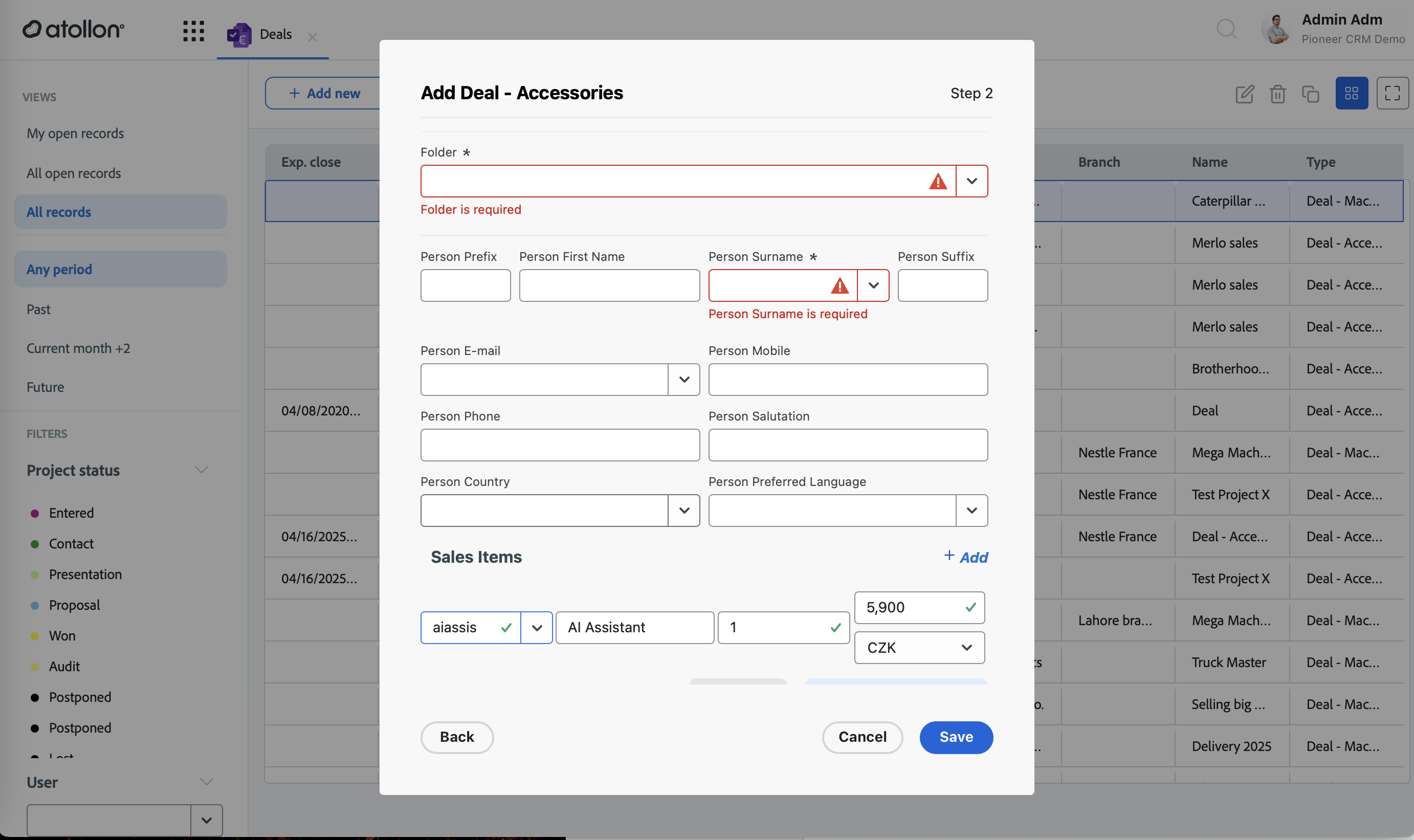Click the Admin Adm profile avatar
The width and height of the screenshot is (1414, 840).
[1277, 29]
